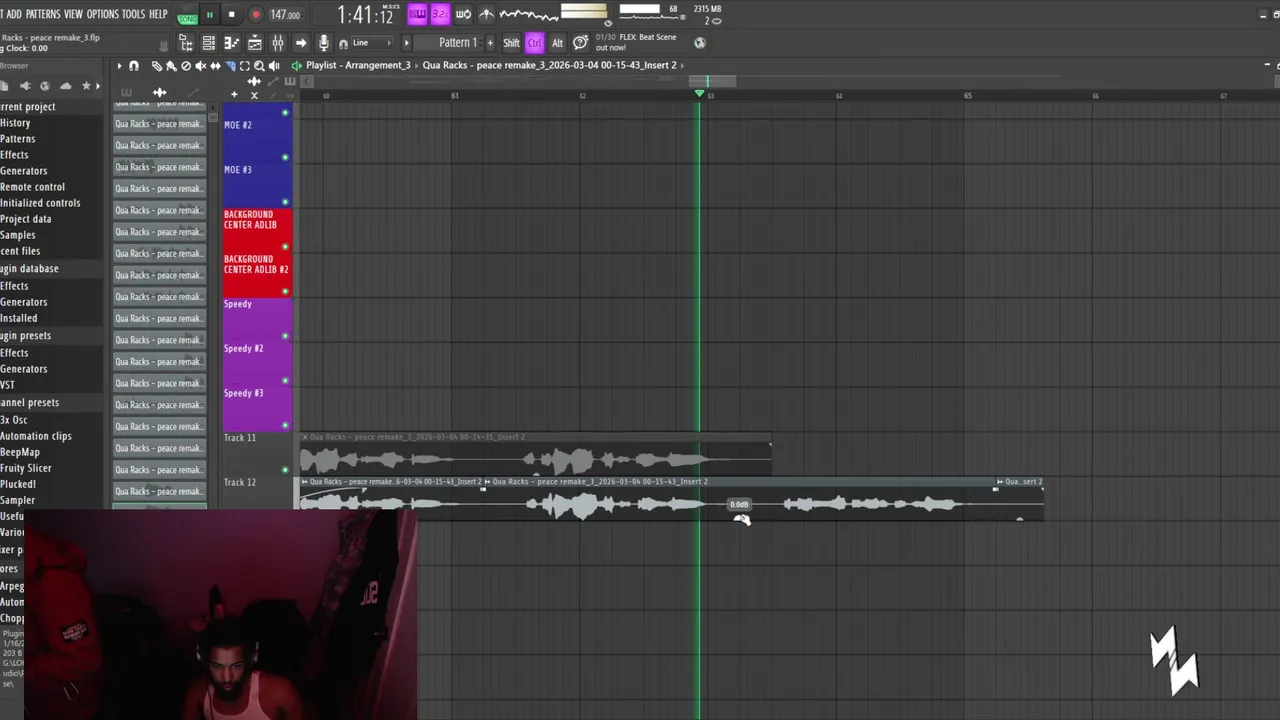Select the Zoom magnifier tool
The height and width of the screenshot is (720, 1280).
259,66
